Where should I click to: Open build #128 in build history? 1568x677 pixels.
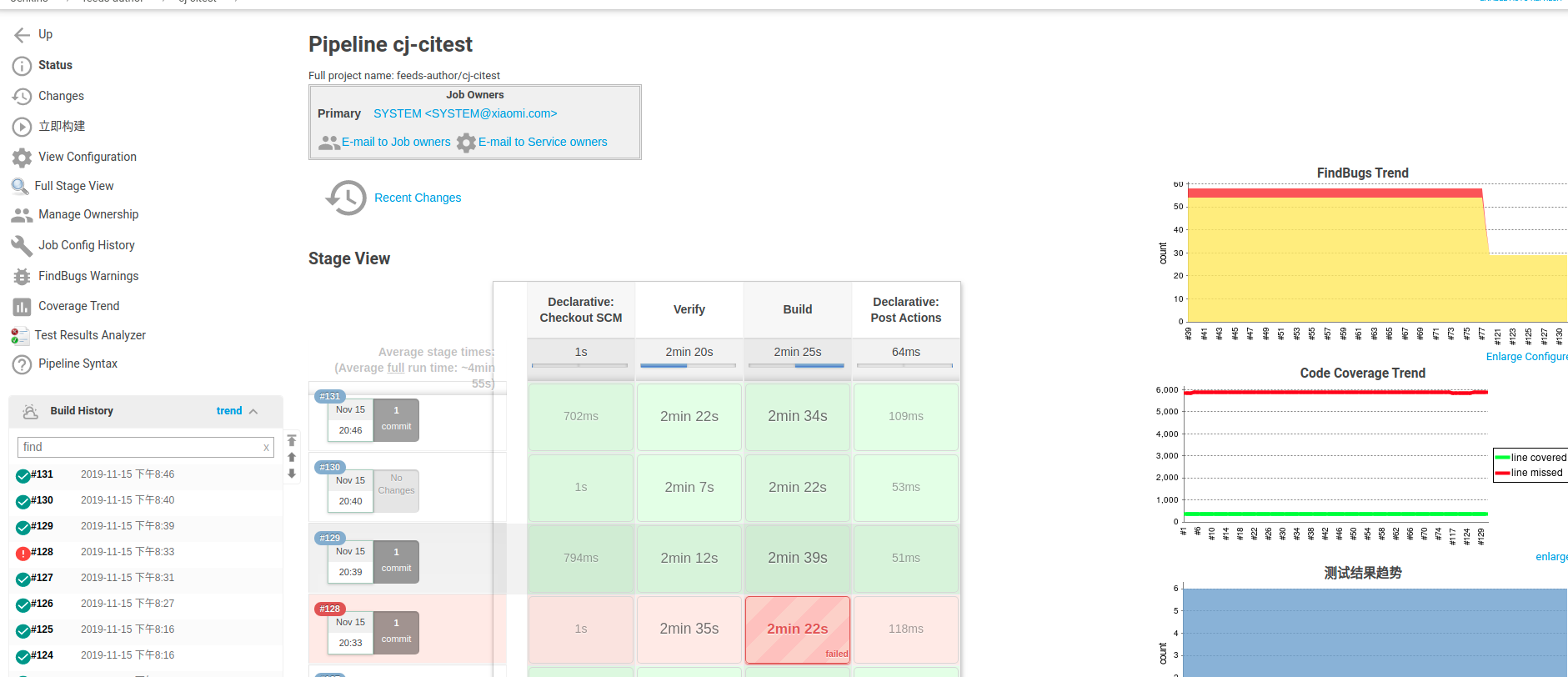[42, 552]
